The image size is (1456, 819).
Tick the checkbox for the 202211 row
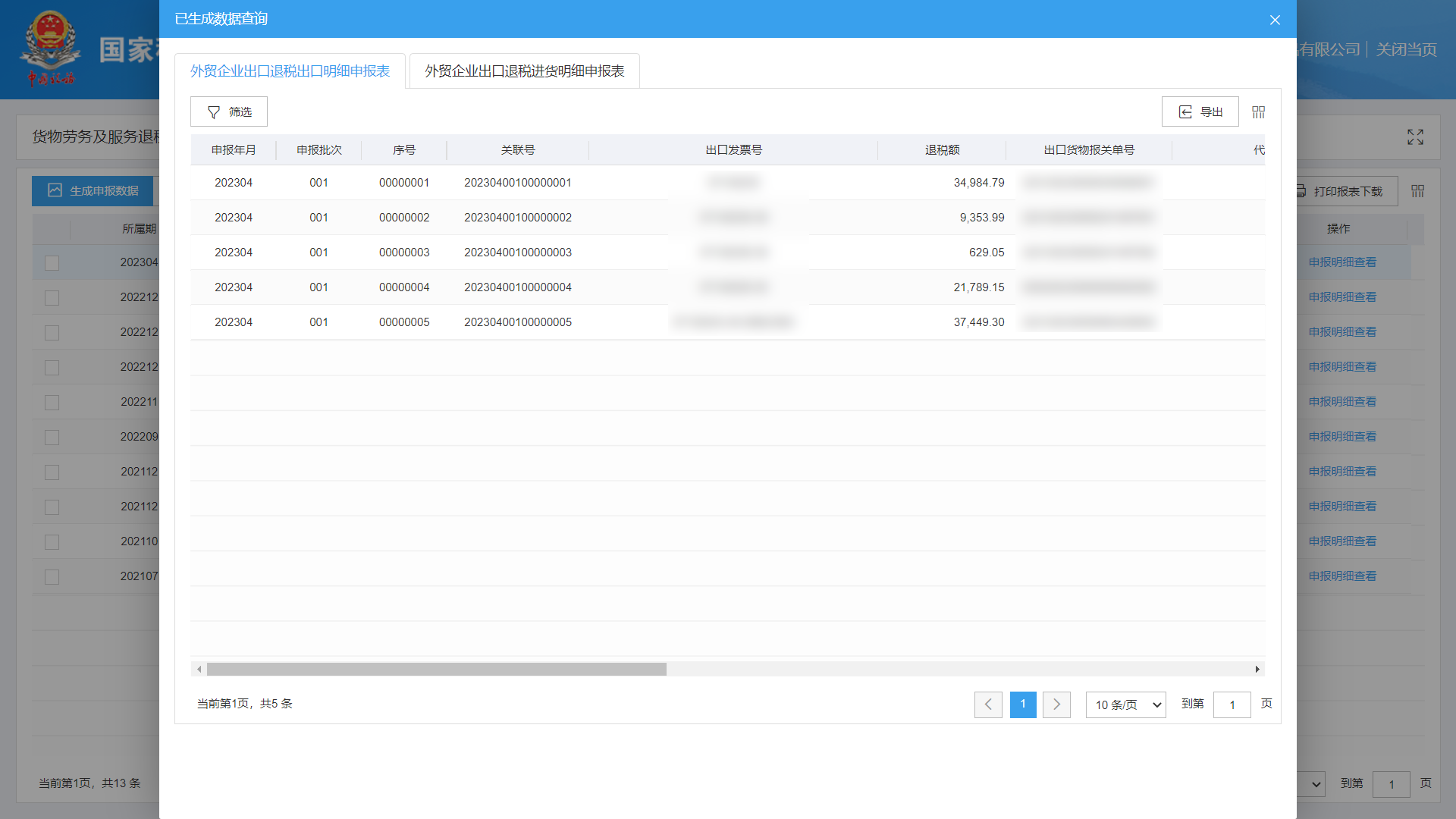click(x=52, y=403)
